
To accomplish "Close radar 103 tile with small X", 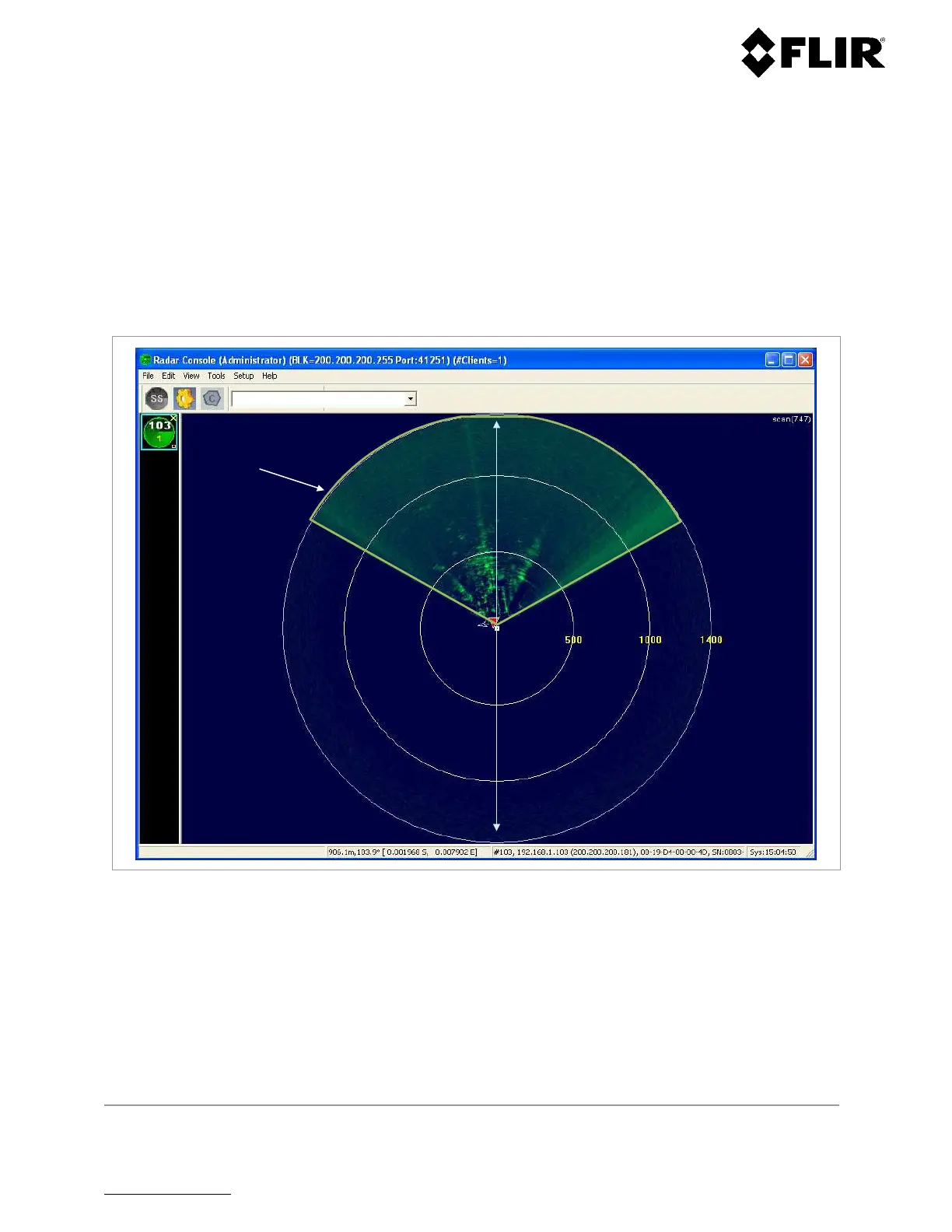I will pyautogui.click(x=173, y=418).
